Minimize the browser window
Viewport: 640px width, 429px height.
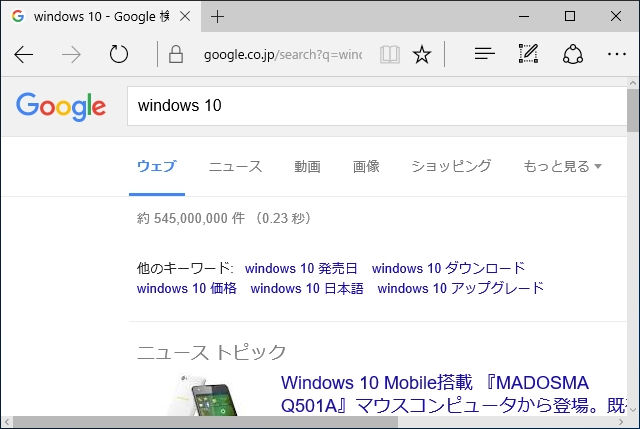click(524, 16)
